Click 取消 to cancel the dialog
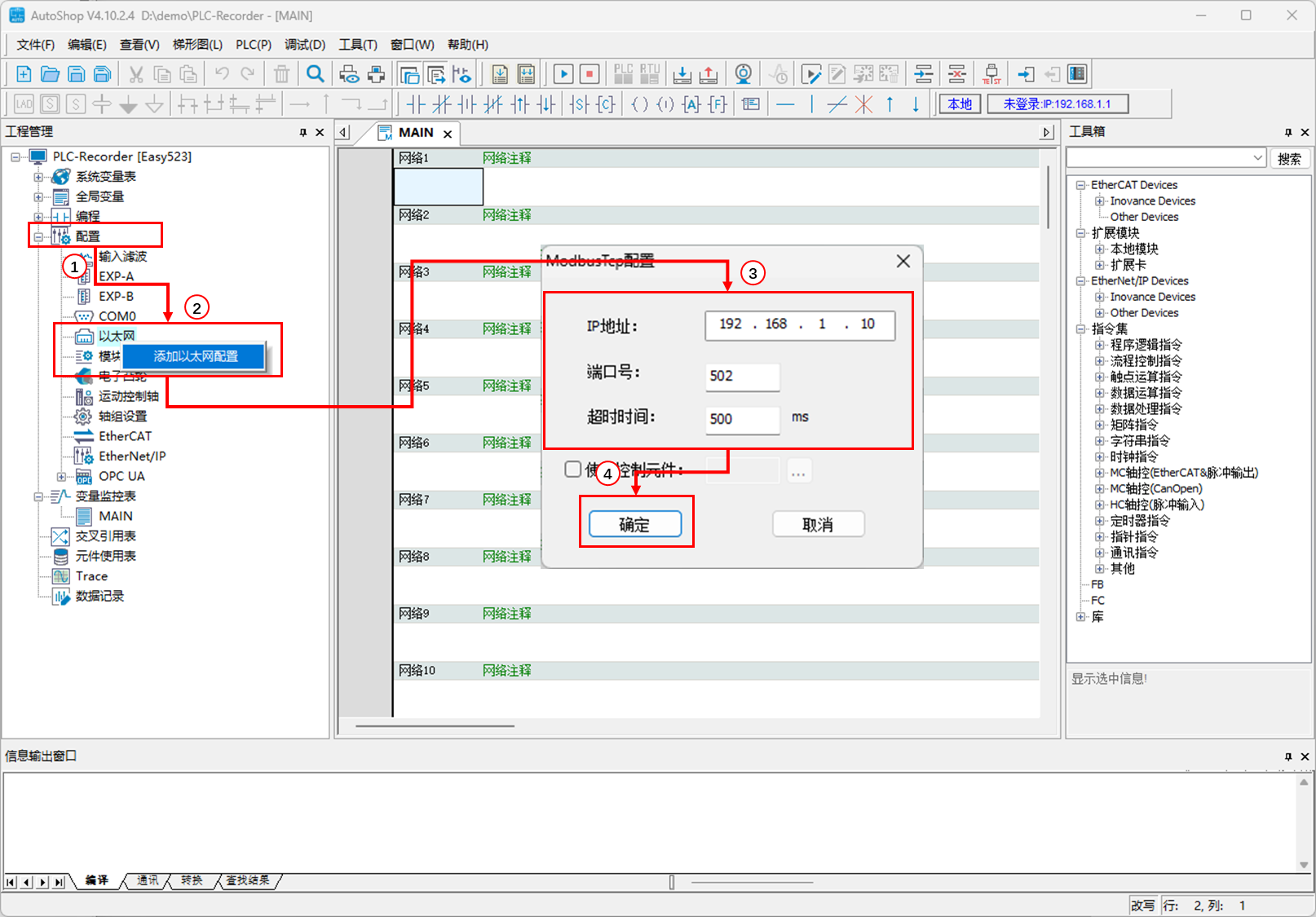1316x917 pixels. 818,524
